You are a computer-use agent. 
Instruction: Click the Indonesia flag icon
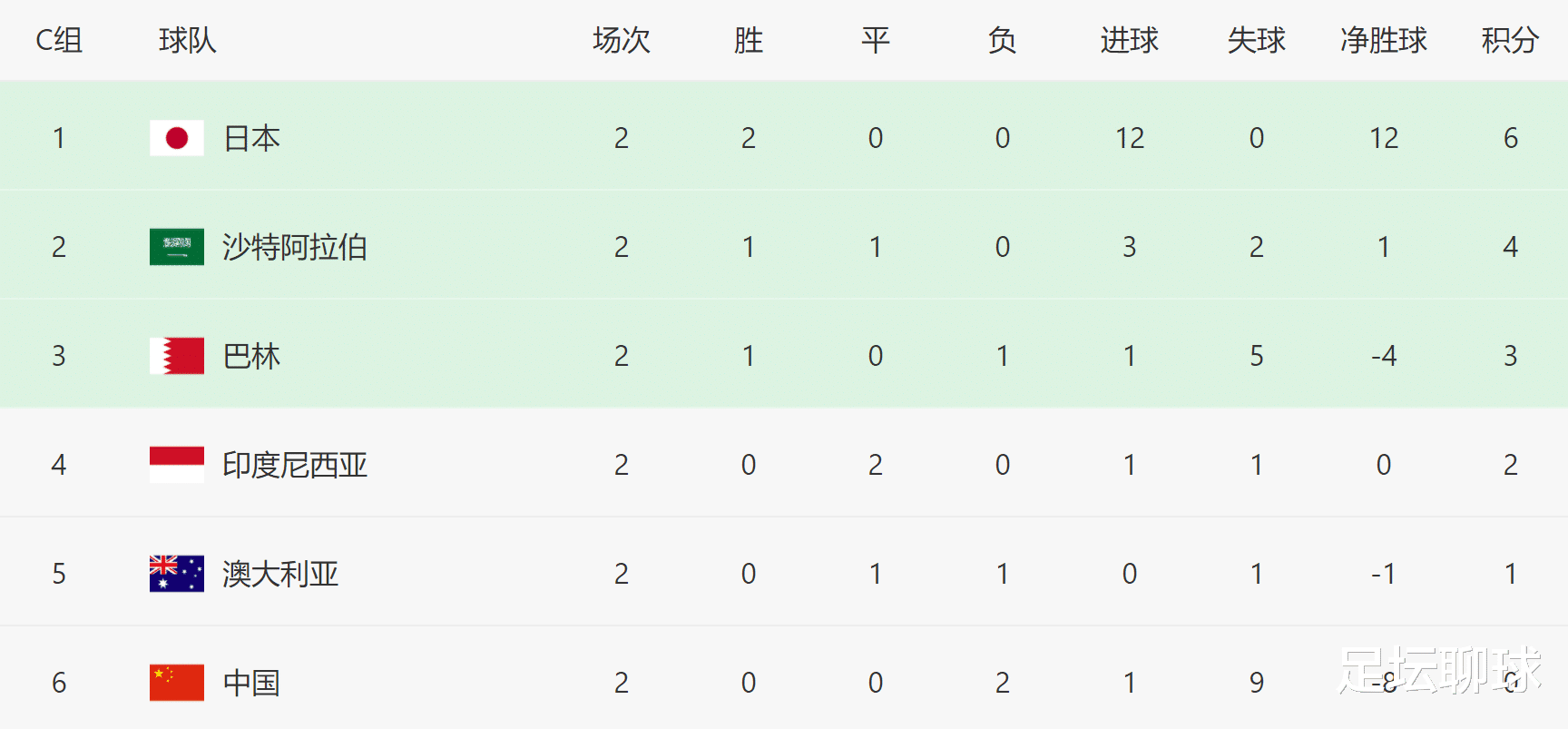point(177,465)
